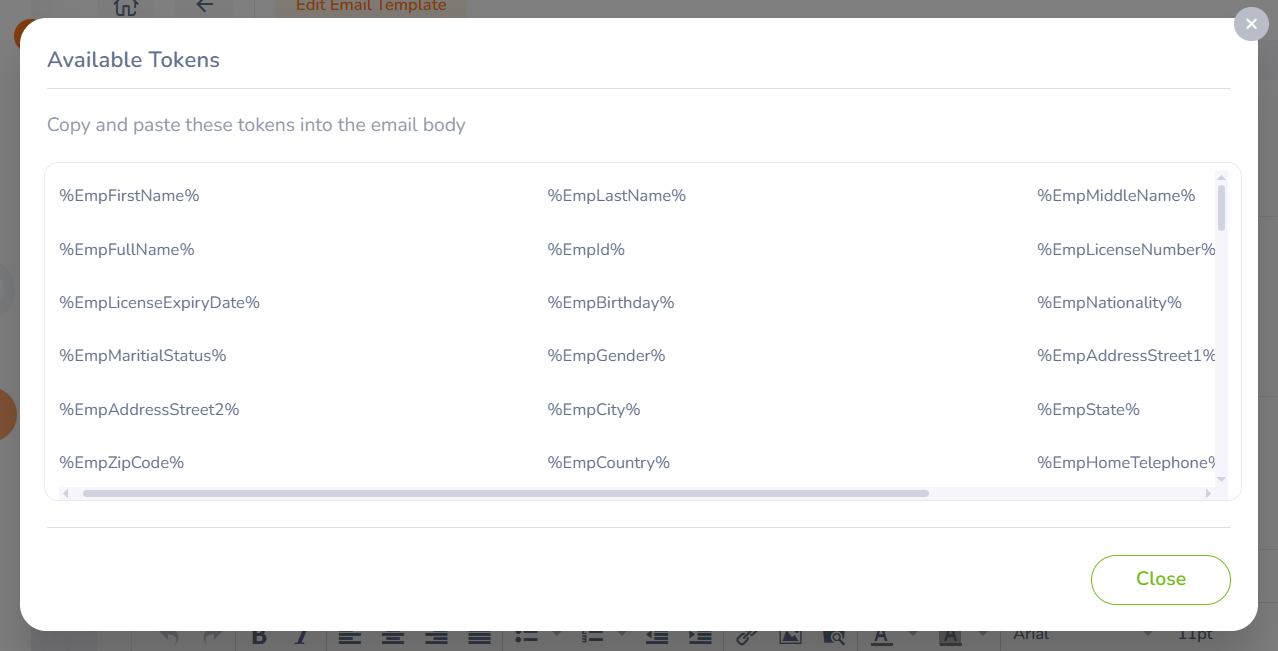Open the Arial font family dropdown

click(1080, 635)
